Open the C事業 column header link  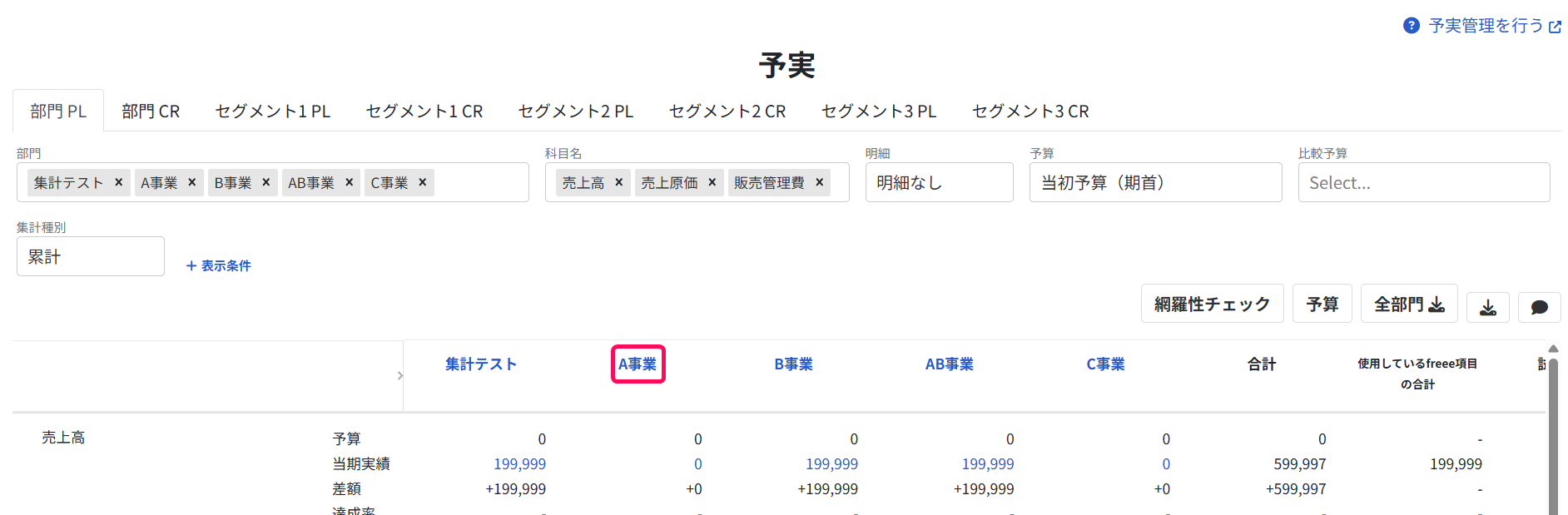click(1105, 364)
